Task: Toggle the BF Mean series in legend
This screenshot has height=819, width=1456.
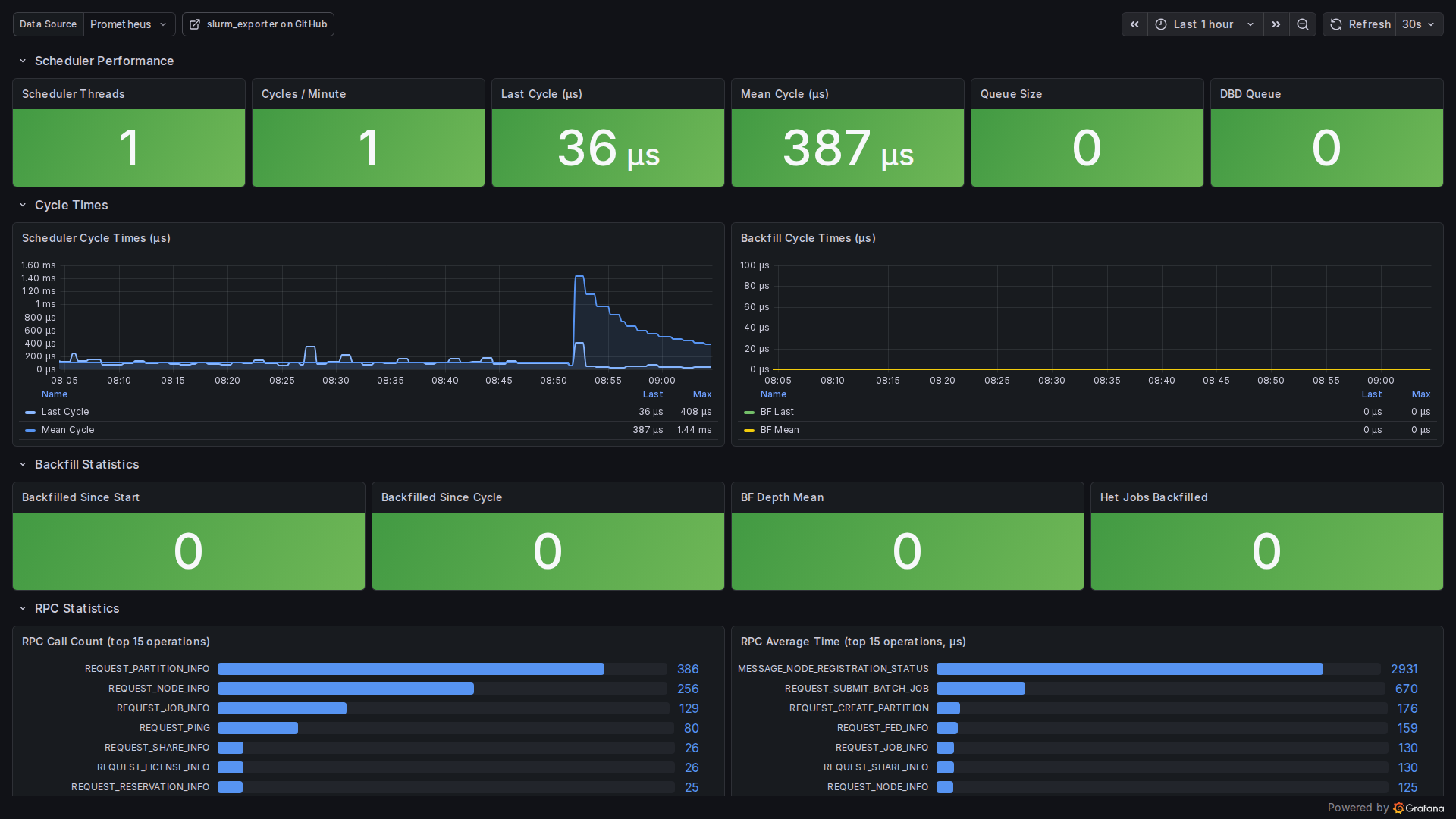Action: (780, 430)
